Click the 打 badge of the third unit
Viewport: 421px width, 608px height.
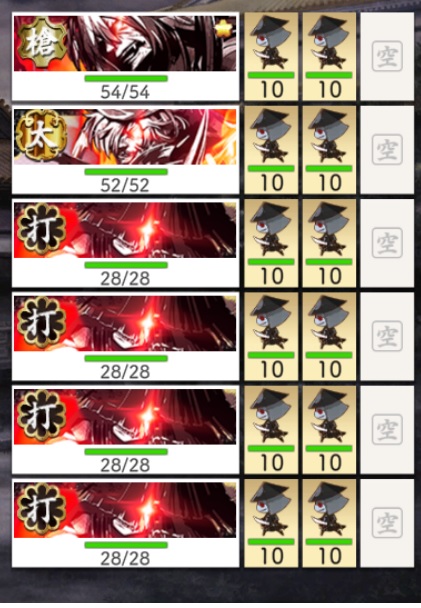41,229
